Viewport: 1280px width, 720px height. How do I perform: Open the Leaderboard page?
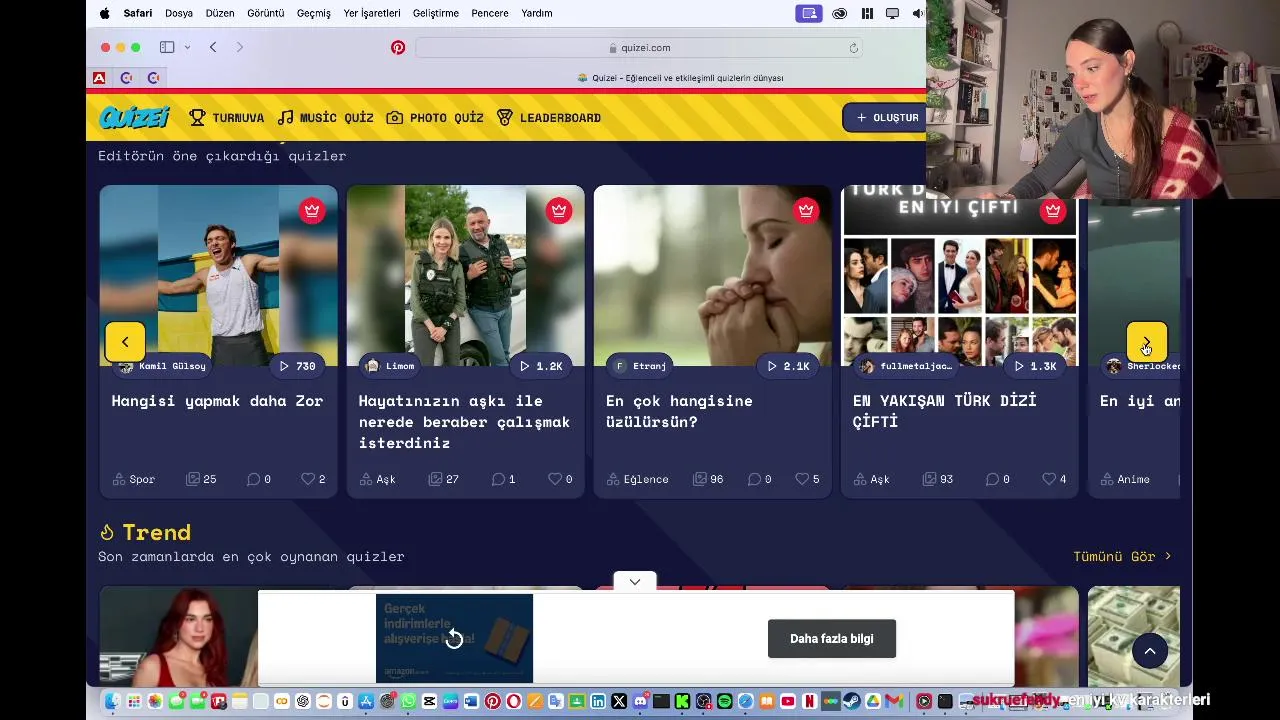pyautogui.click(x=549, y=118)
